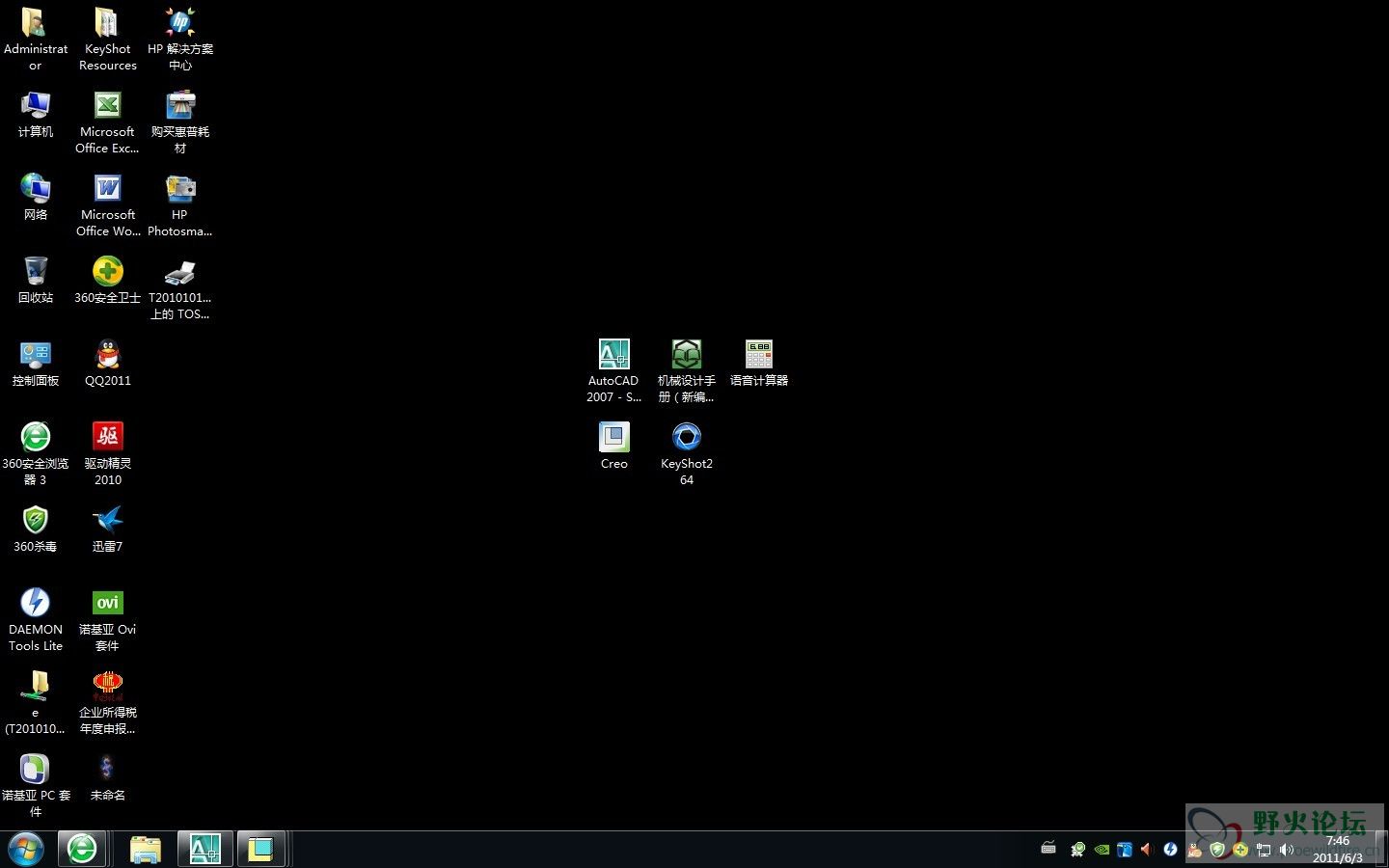Screen dimensions: 1389x868
Task: Open the system volume tray icon
Action: click(1287, 850)
